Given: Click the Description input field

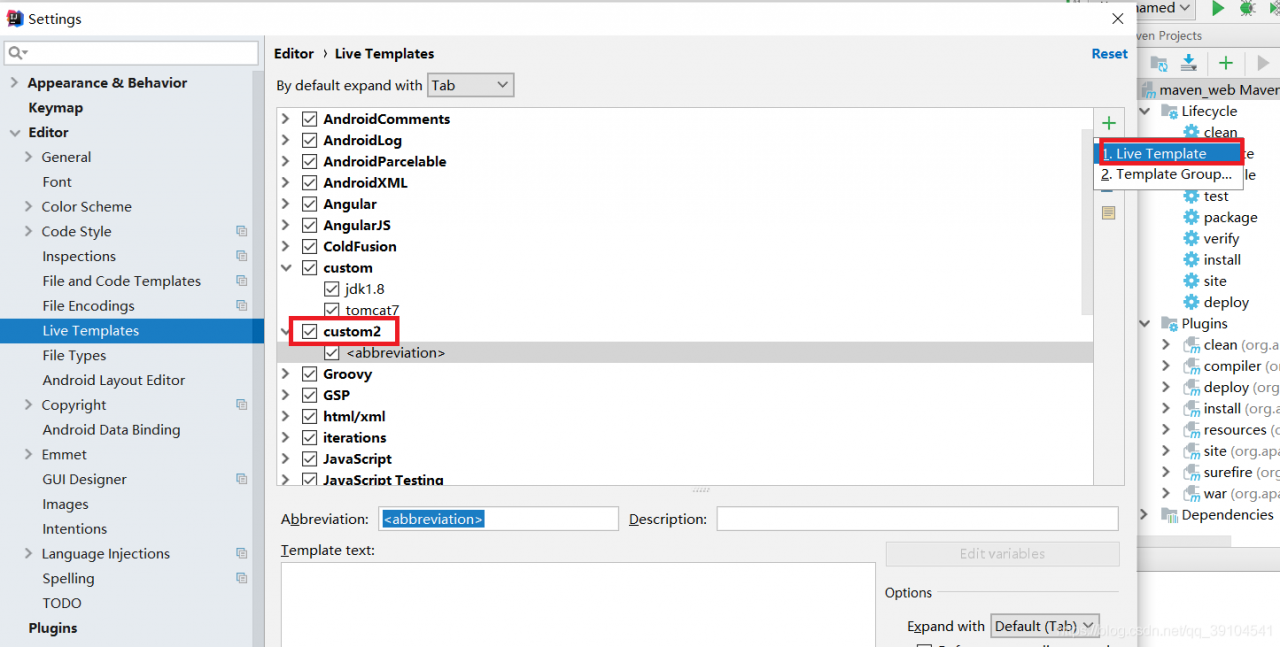Looking at the screenshot, I should click(x=917, y=519).
